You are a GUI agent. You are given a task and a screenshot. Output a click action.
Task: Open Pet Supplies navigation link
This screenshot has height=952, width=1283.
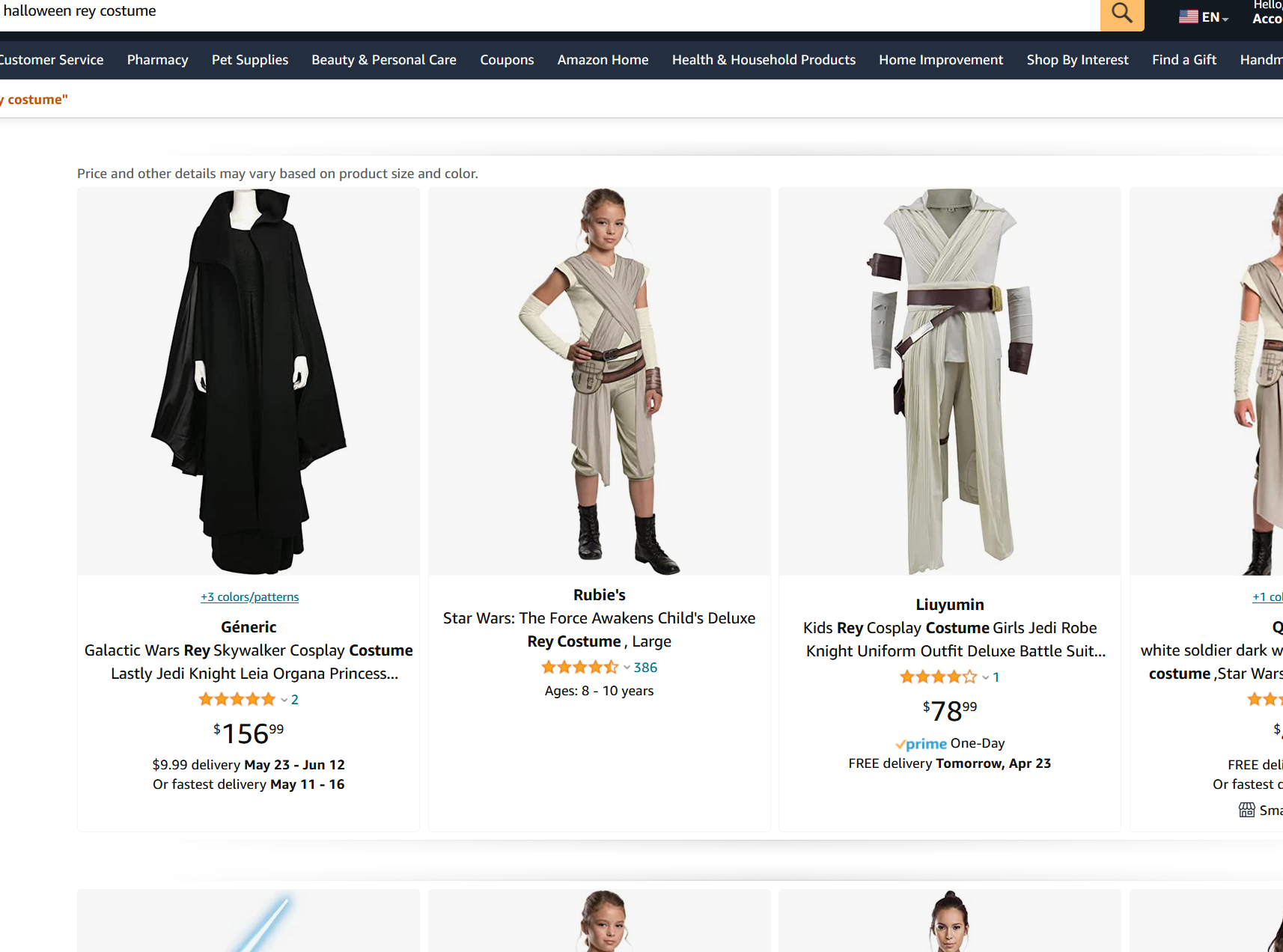[x=250, y=60]
